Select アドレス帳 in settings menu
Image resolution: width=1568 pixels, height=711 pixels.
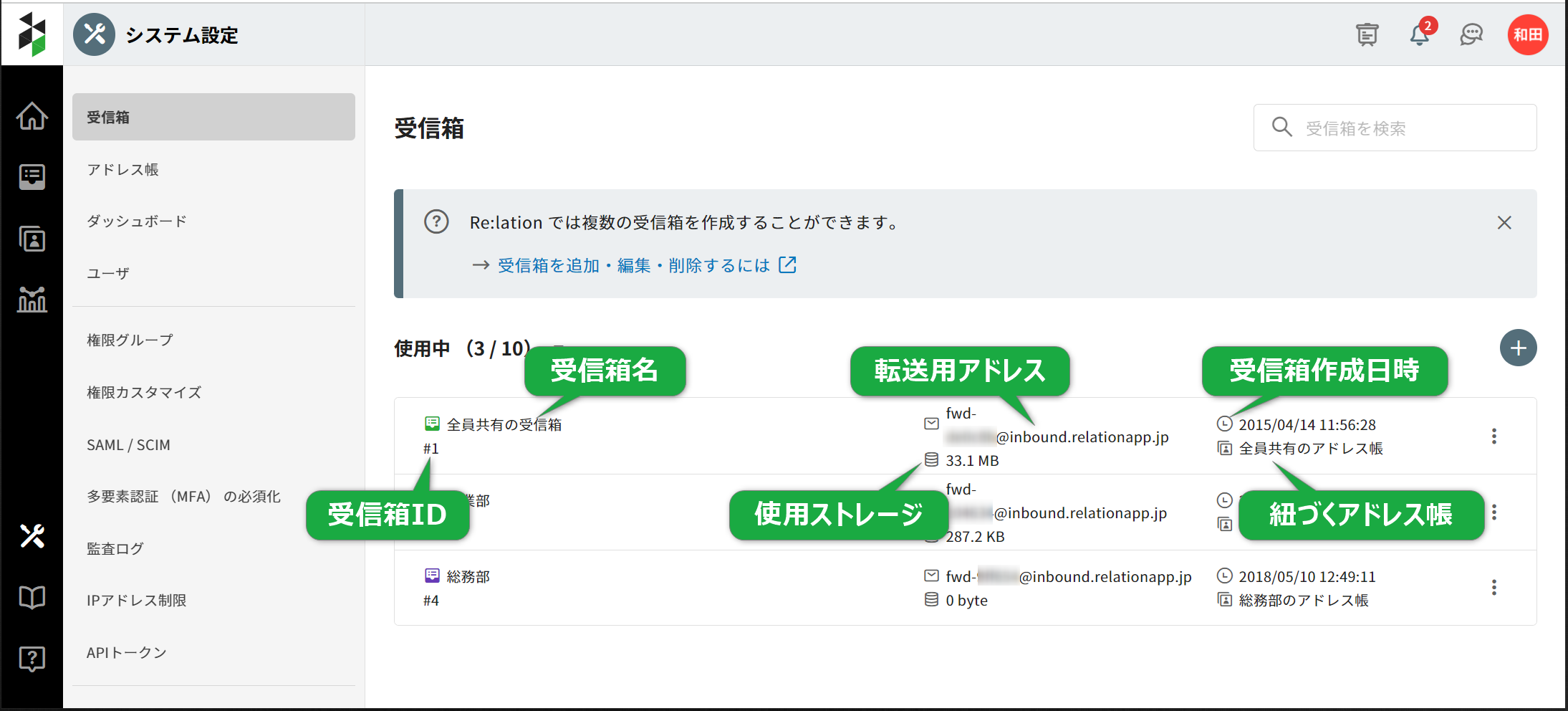tap(122, 170)
